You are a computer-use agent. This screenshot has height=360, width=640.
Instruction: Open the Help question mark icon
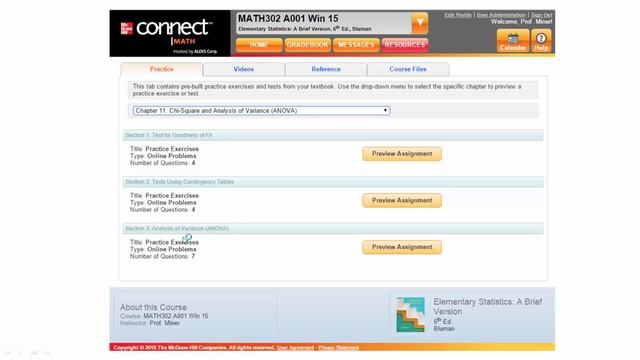[x=541, y=41]
